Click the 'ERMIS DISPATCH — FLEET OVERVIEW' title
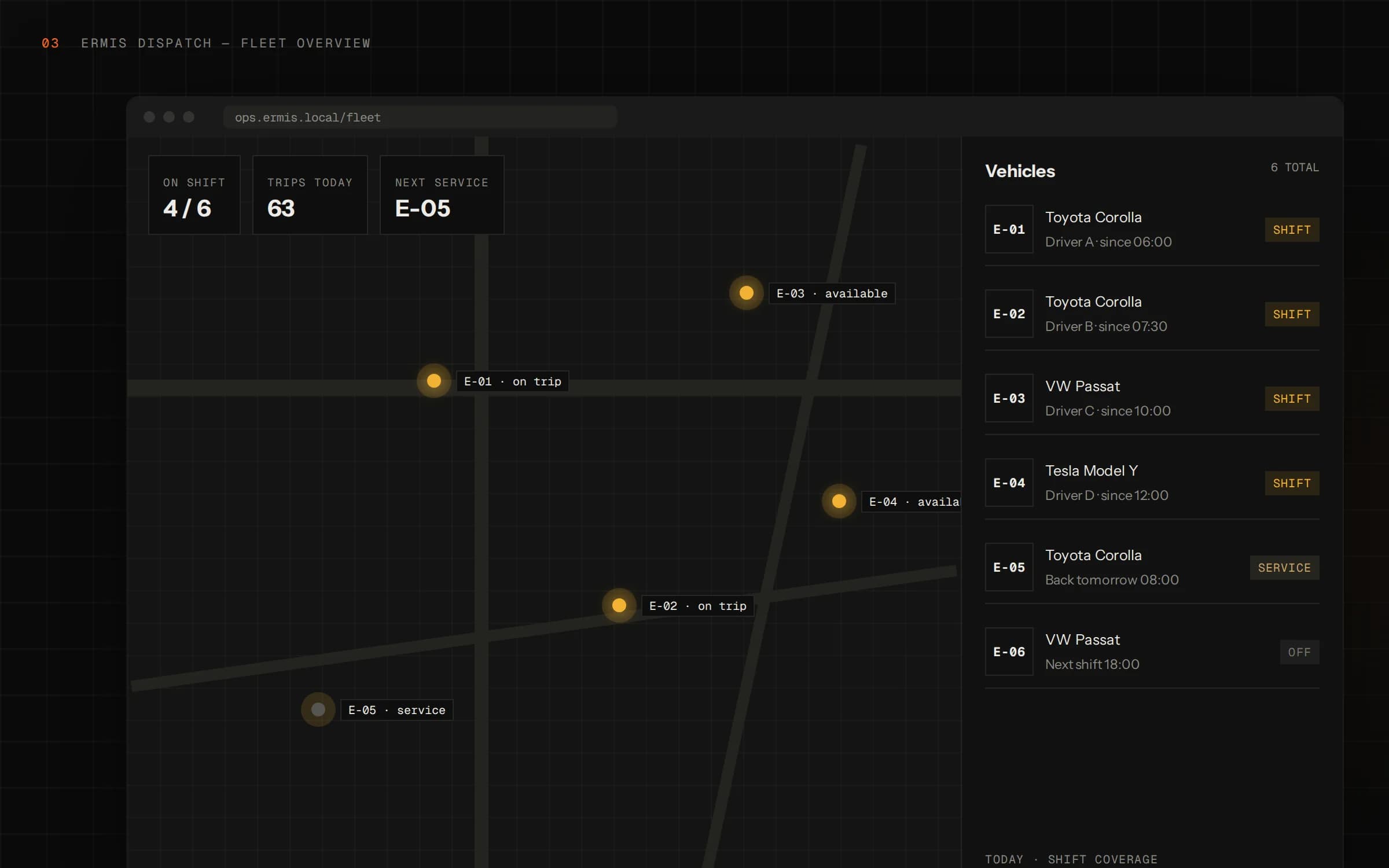The width and height of the screenshot is (1389, 868). (x=226, y=43)
